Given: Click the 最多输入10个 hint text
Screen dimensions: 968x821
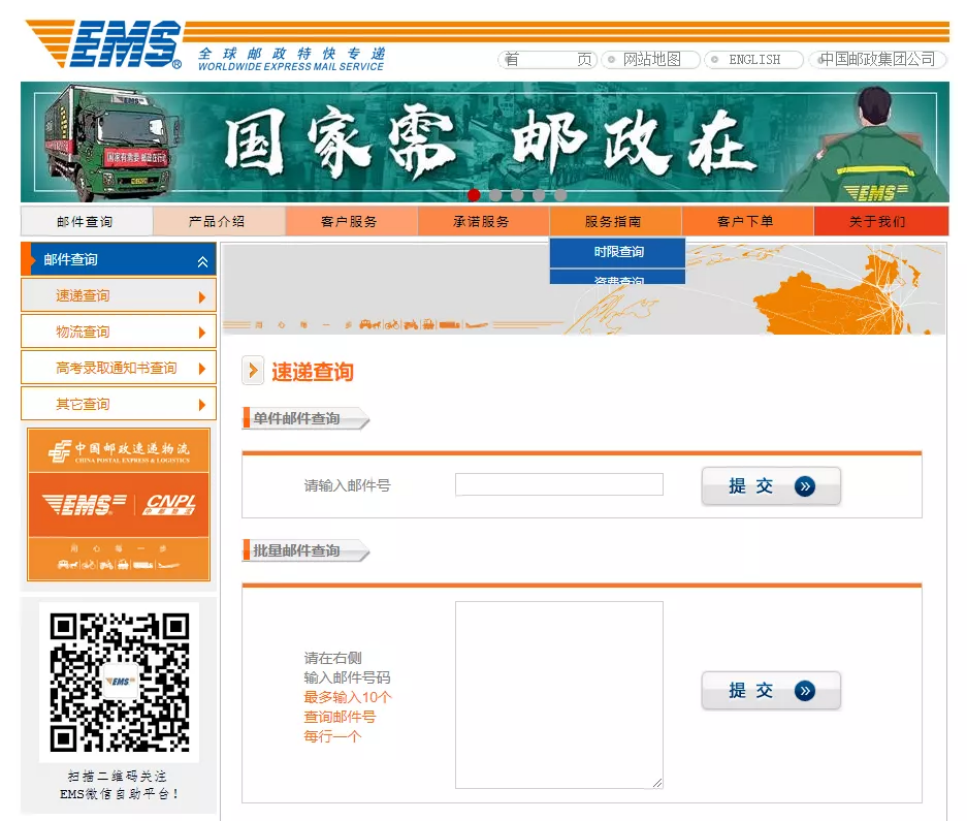Looking at the screenshot, I should (x=348, y=697).
